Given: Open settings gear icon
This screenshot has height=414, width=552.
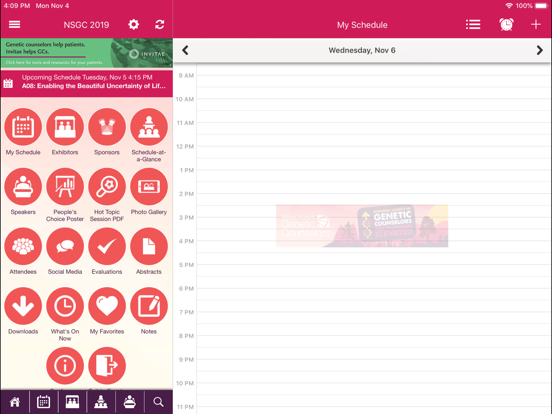Looking at the screenshot, I should pos(133,24).
